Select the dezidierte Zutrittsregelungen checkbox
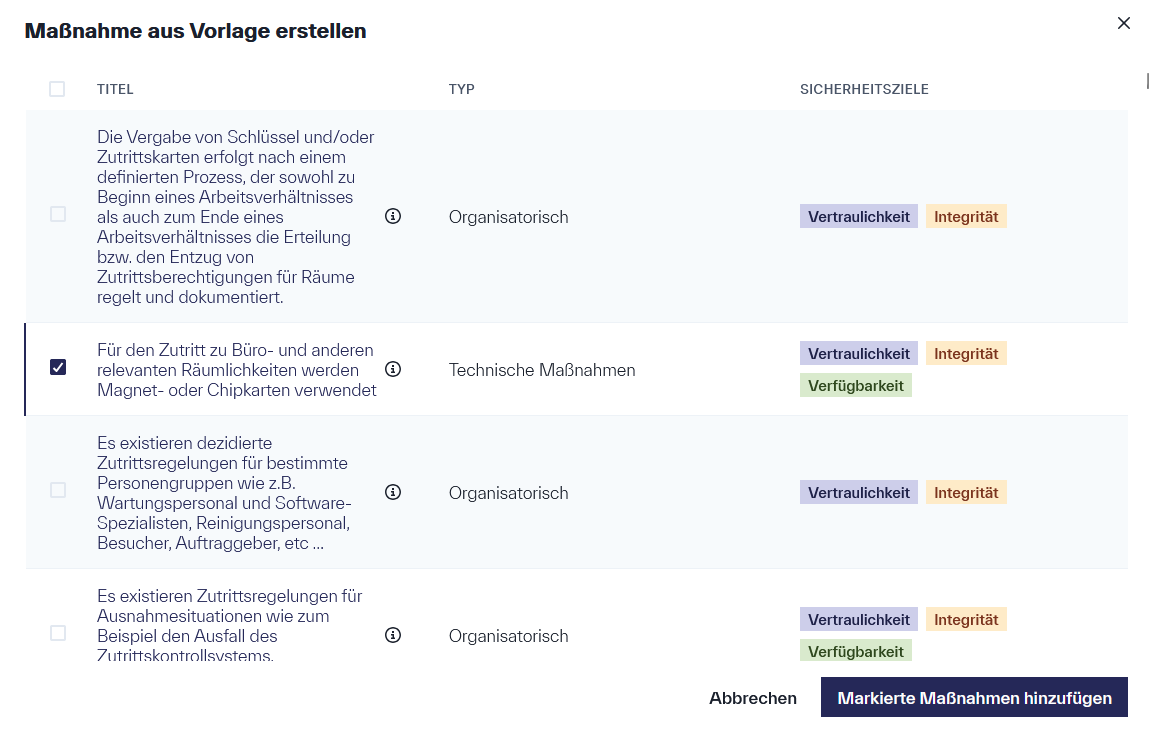The image size is (1152, 731). [x=57, y=490]
